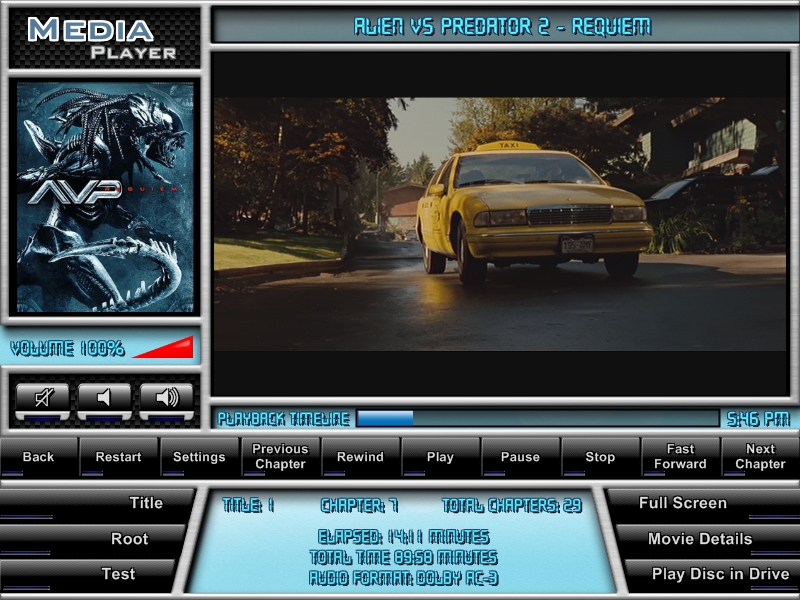Click the playback timeline progress bar
Viewport: 800px width, 600px height.
tap(538, 418)
